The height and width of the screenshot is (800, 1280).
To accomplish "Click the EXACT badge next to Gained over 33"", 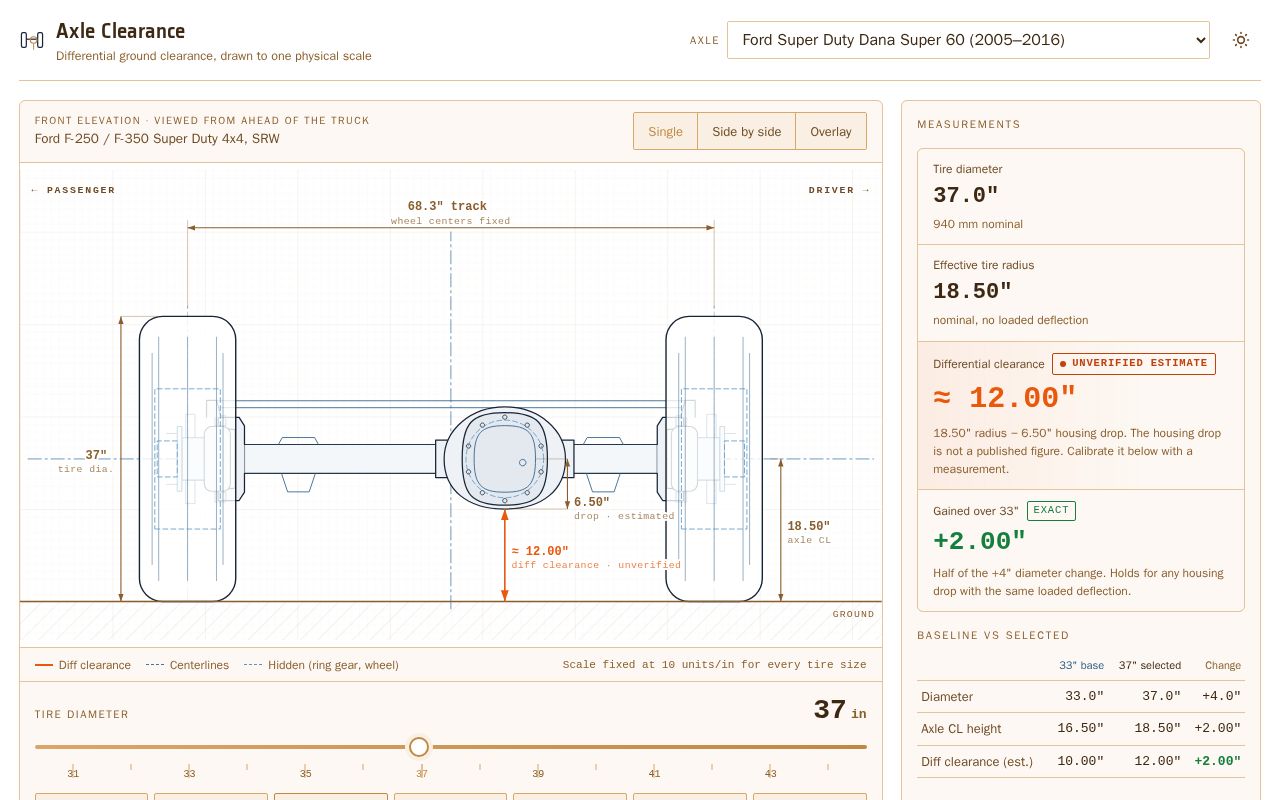I will [x=1051, y=510].
